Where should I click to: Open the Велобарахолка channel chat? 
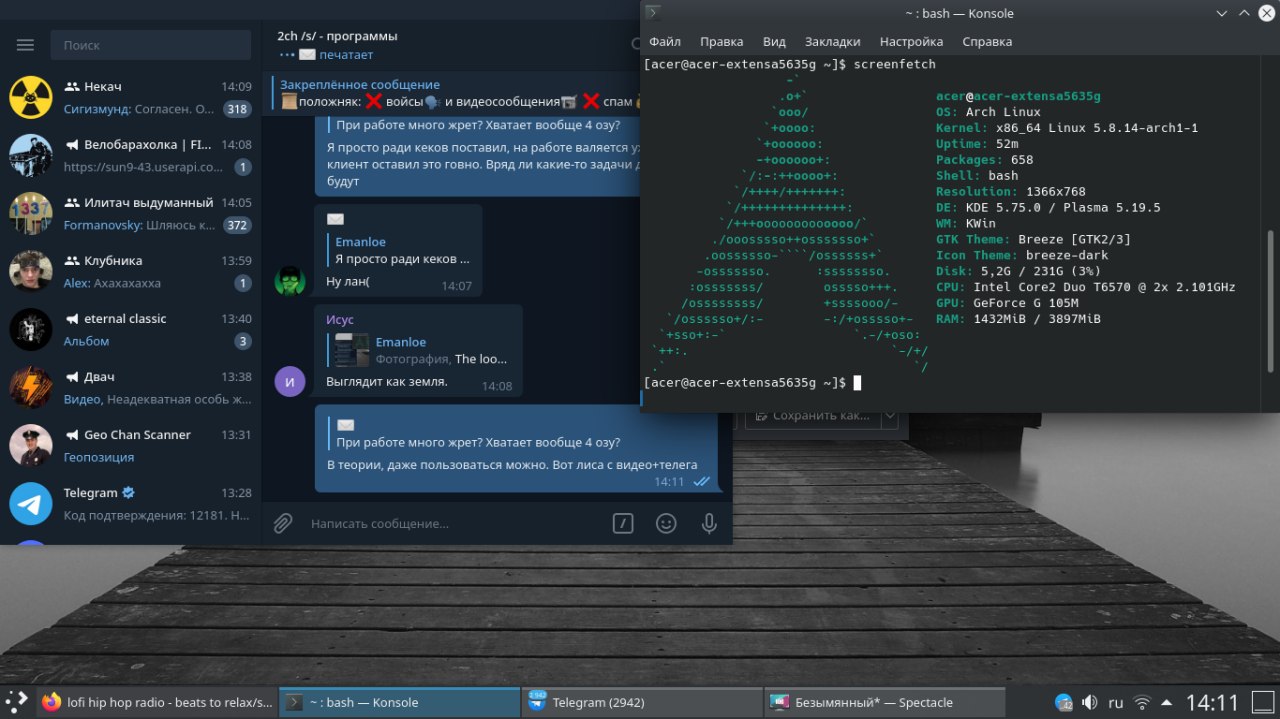click(130, 156)
